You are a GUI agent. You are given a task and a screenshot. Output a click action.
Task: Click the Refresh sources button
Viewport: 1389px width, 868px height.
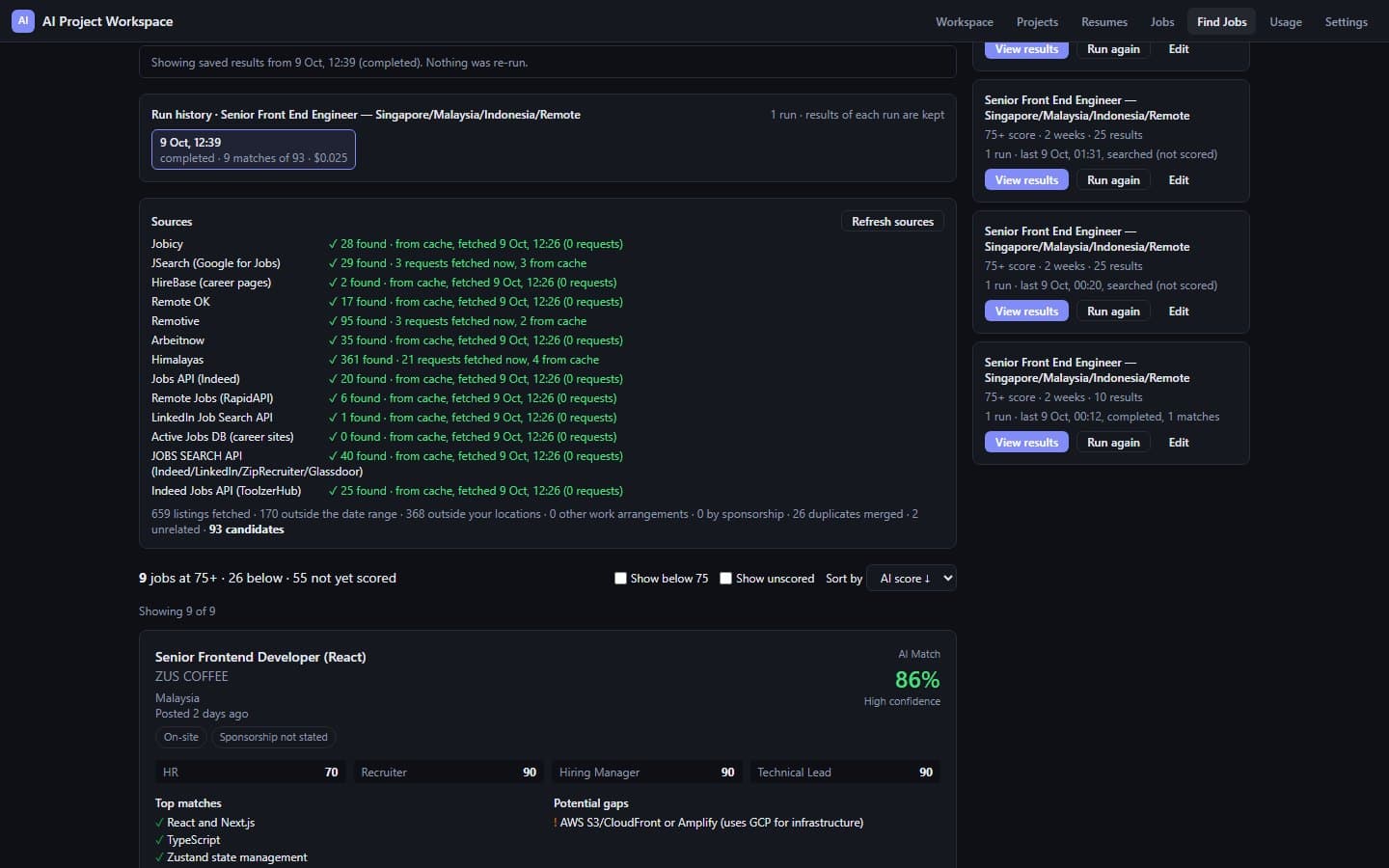coord(892,222)
